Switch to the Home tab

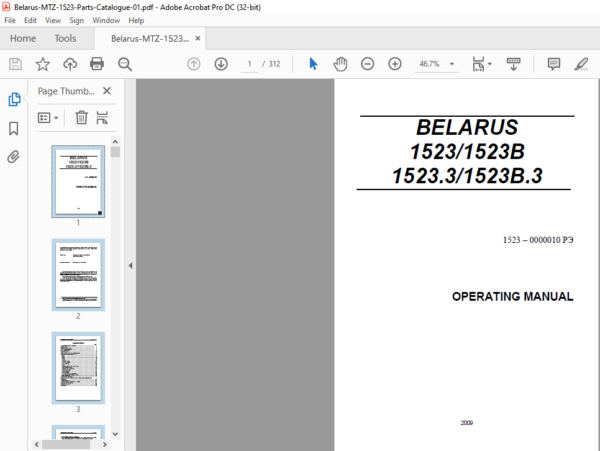23,38
